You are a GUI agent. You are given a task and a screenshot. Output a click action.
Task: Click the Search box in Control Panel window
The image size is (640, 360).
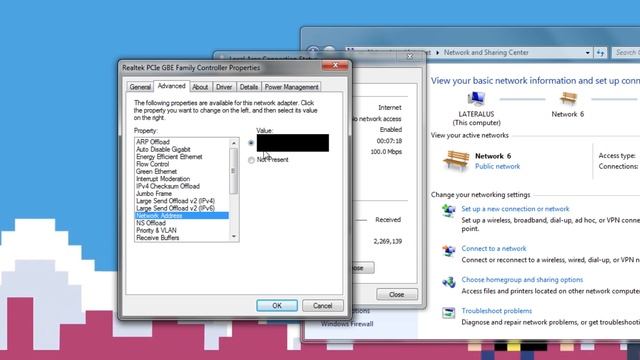click(626, 53)
